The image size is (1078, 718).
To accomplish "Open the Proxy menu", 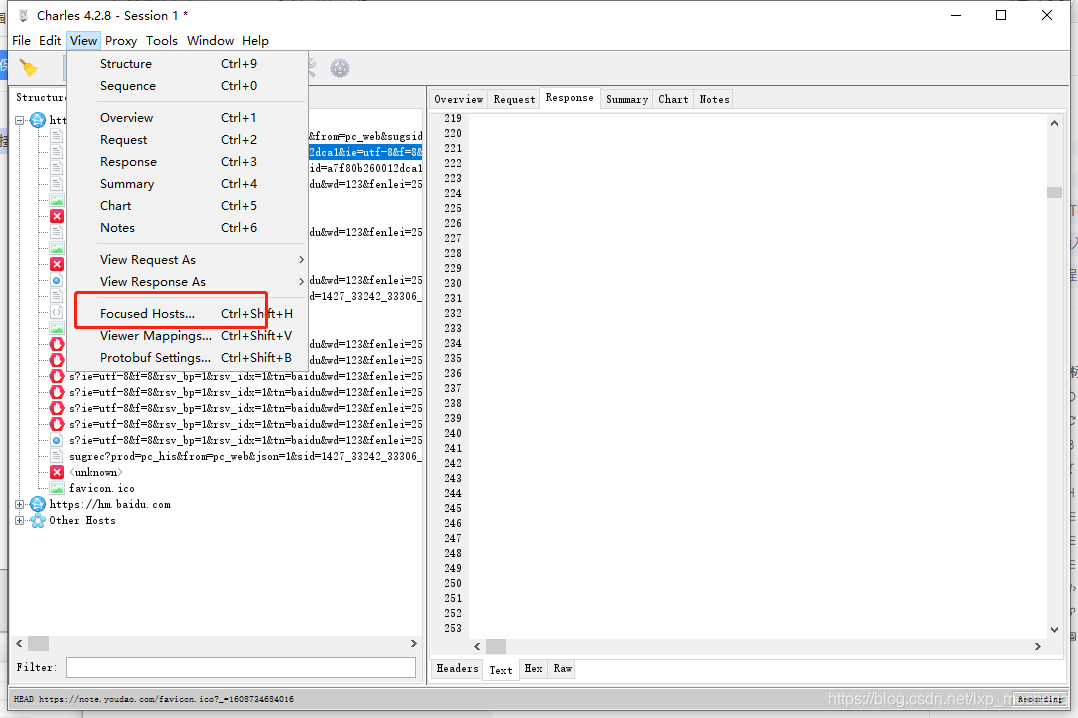I will point(121,41).
